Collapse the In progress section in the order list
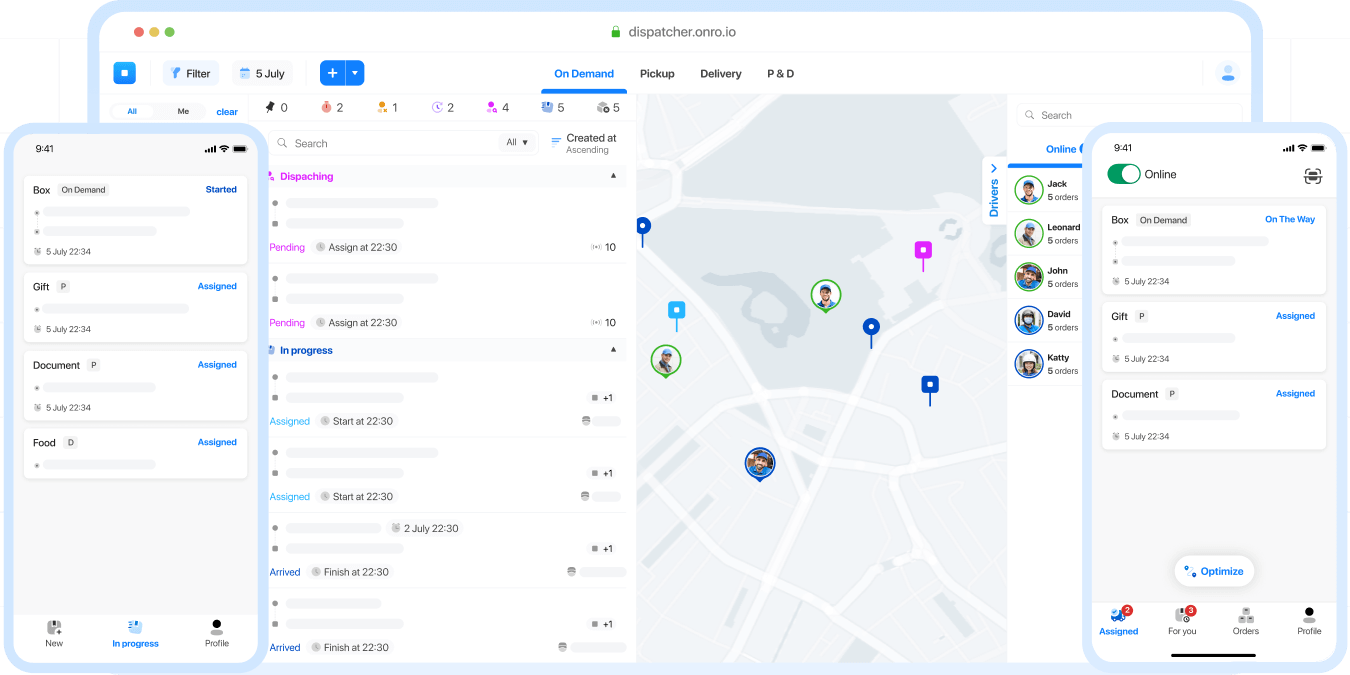The image size is (1350, 675). (614, 350)
